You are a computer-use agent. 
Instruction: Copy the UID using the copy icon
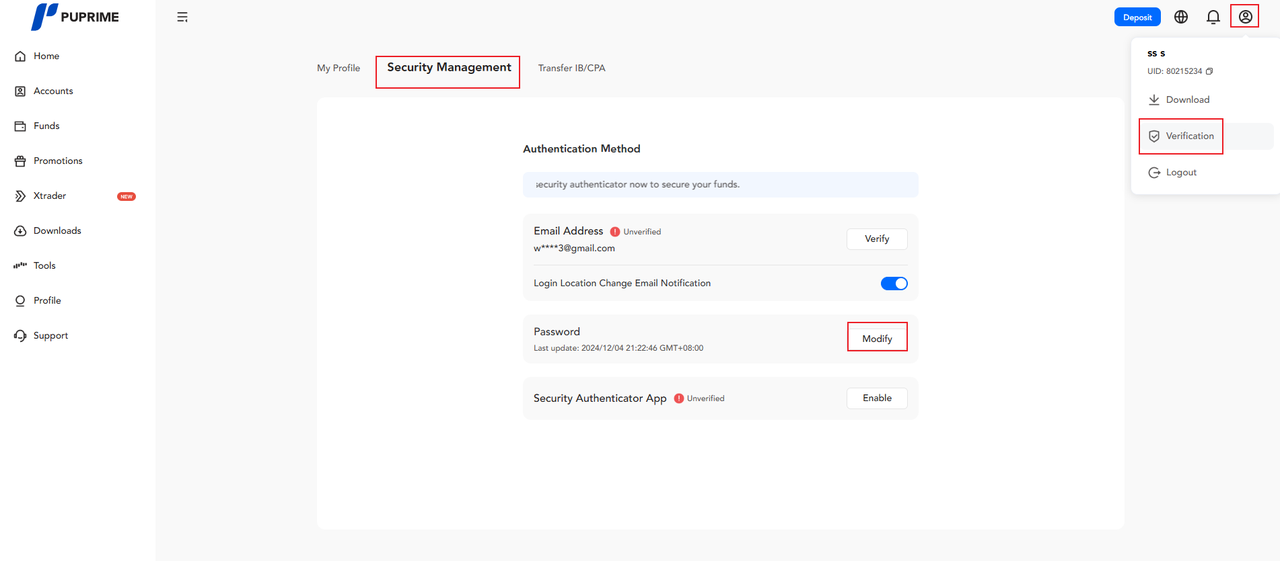(1209, 71)
